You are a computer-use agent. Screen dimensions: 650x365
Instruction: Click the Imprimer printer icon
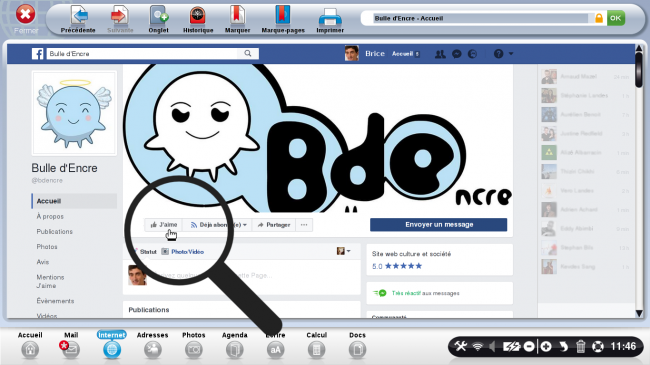click(x=330, y=17)
